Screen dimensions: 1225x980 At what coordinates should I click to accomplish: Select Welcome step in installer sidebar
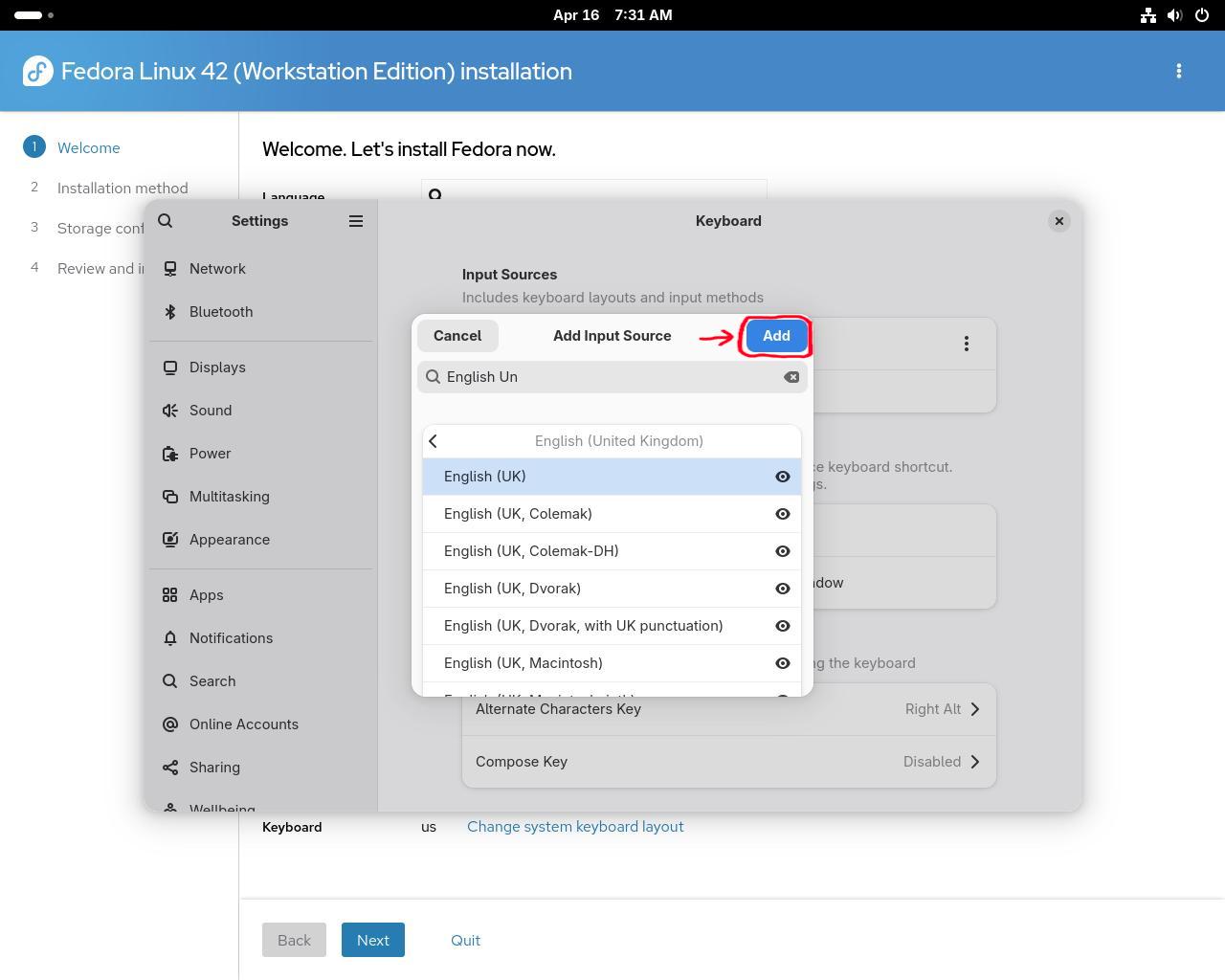(88, 148)
